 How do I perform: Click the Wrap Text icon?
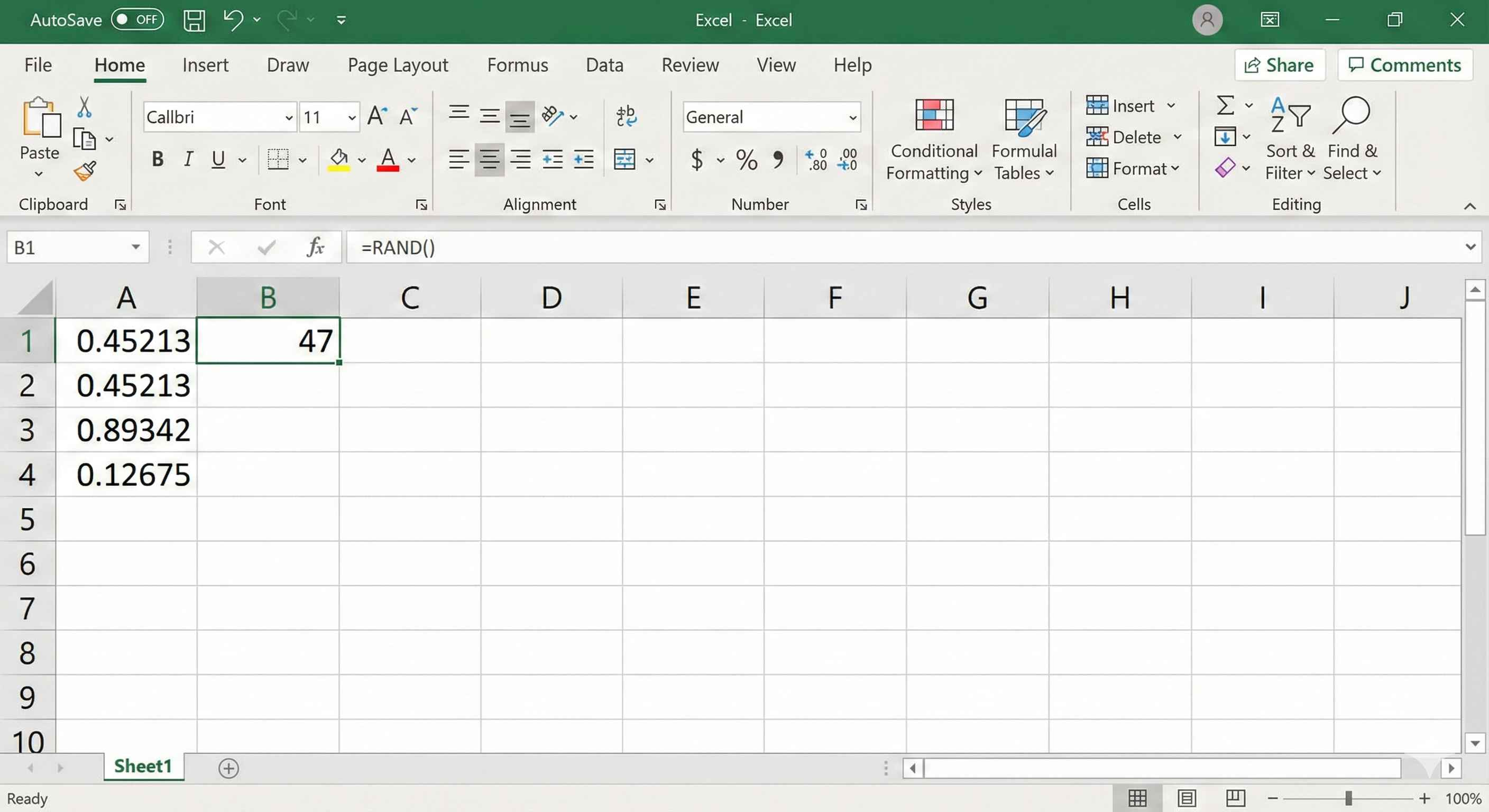[626, 116]
